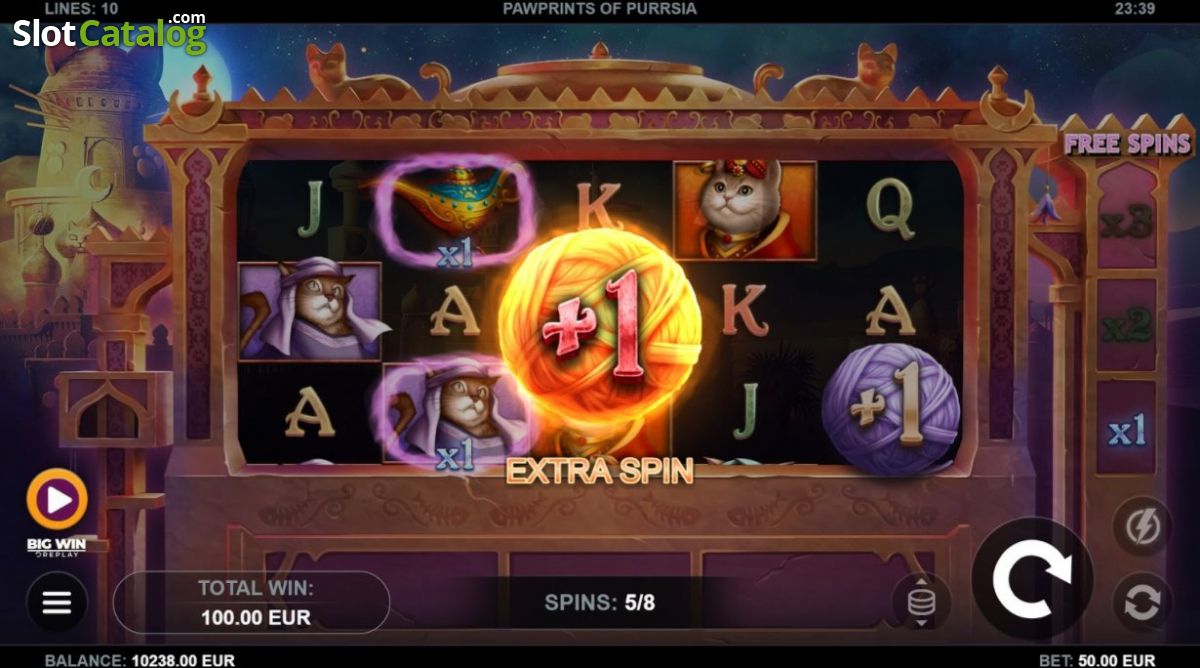Screen dimensions: 1200x668
Task: Click the Total Win display
Action: click(x=252, y=602)
